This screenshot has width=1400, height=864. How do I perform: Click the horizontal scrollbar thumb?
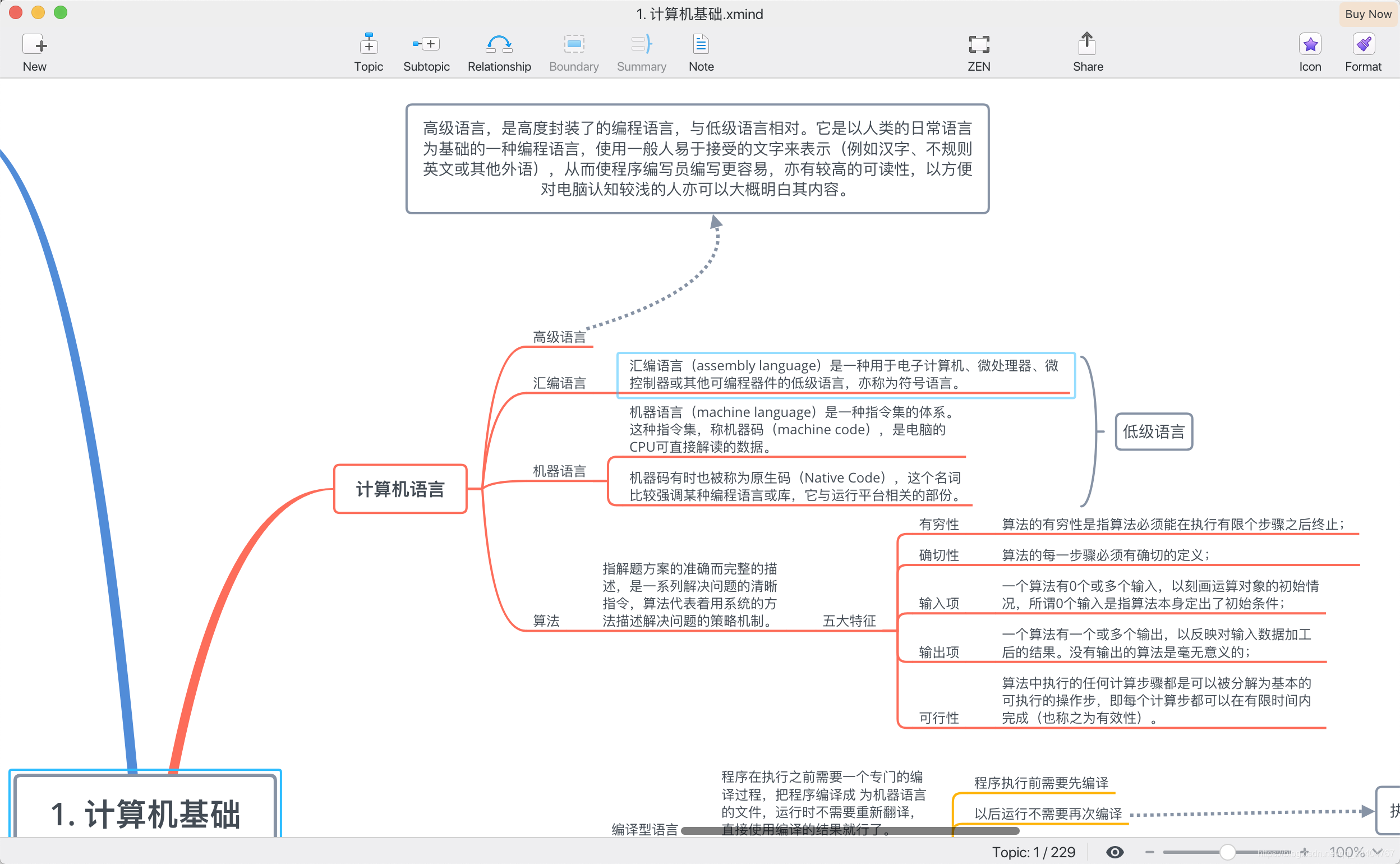[x=850, y=830]
